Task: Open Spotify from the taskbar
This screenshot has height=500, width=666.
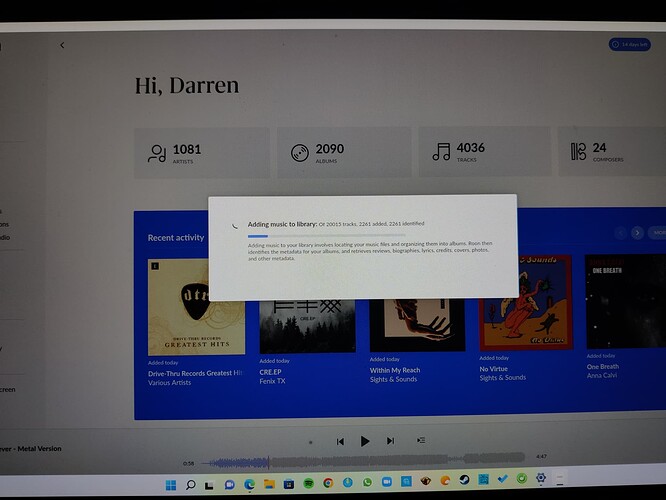Action: (309, 483)
